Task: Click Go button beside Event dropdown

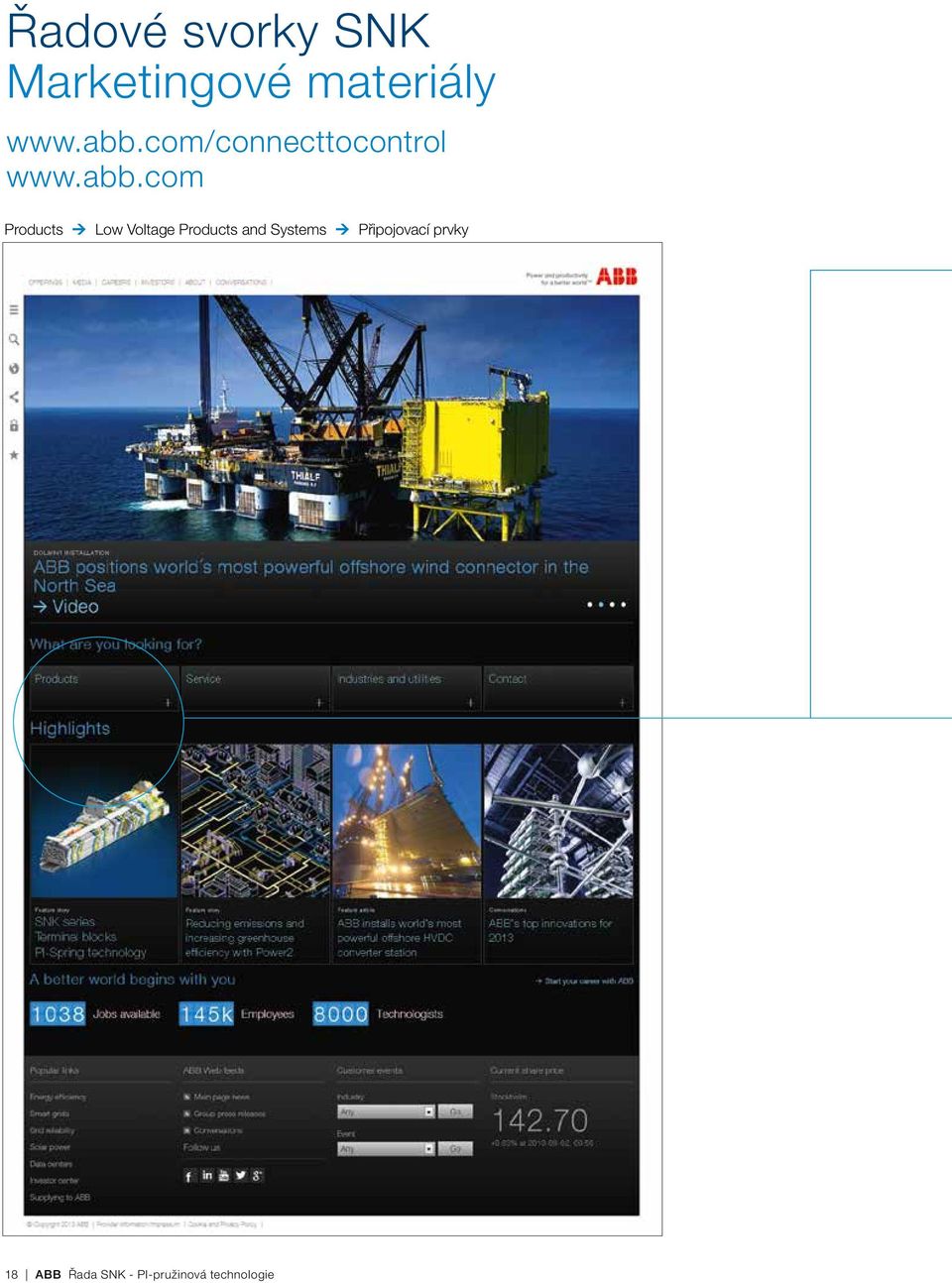Action: point(455,1148)
